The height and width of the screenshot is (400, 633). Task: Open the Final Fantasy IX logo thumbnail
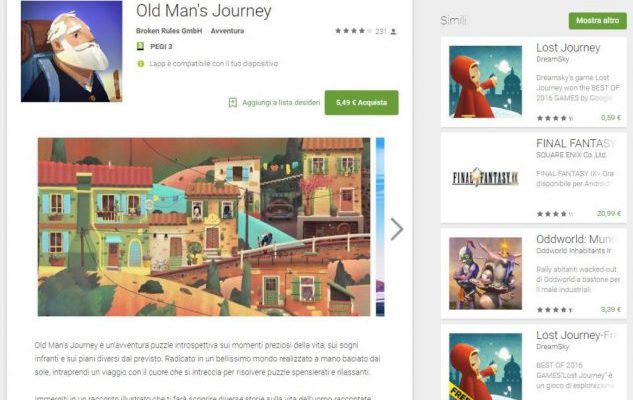coord(485,178)
